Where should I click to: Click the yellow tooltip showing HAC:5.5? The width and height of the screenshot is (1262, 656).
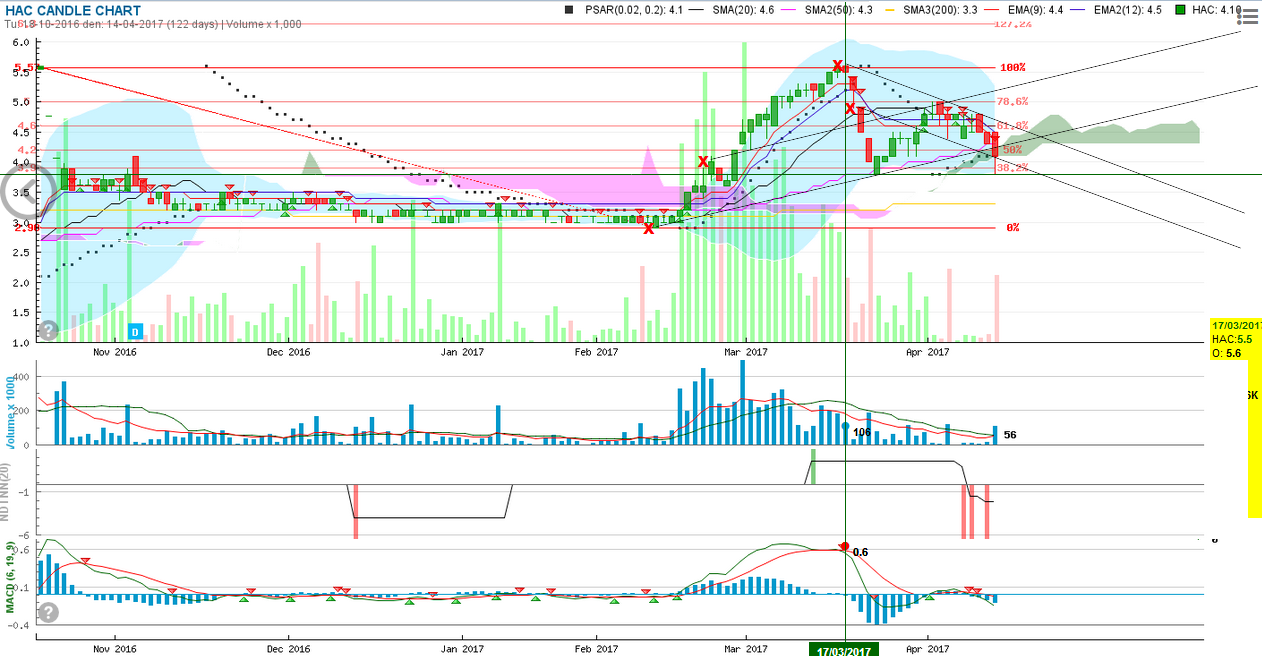point(1236,338)
